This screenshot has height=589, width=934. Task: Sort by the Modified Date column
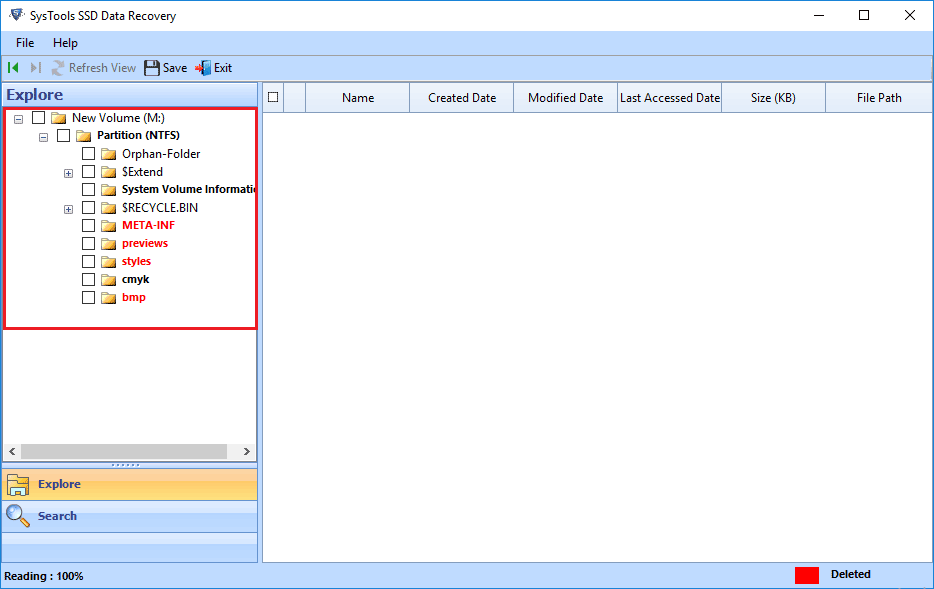coord(565,98)
